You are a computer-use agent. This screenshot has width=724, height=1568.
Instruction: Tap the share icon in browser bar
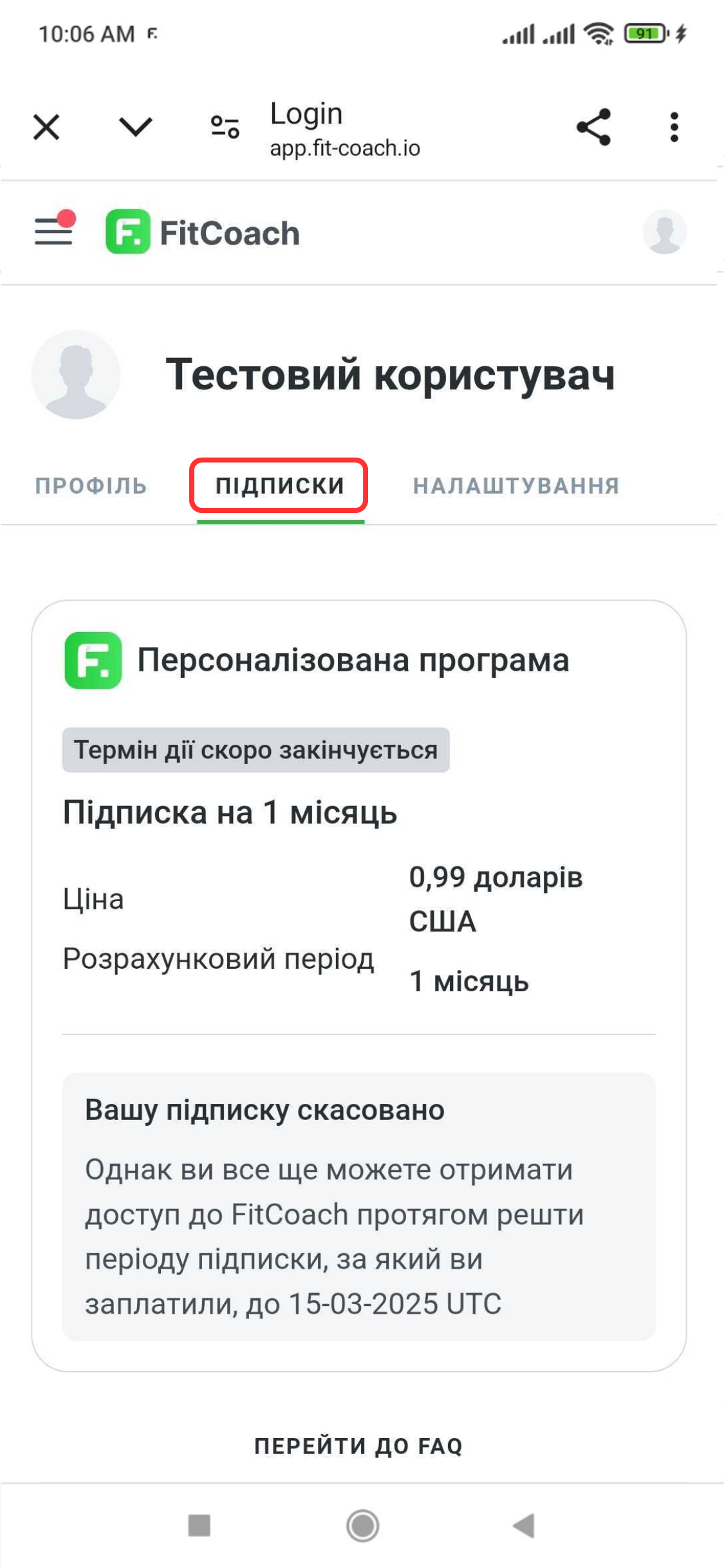pos(593,127)
